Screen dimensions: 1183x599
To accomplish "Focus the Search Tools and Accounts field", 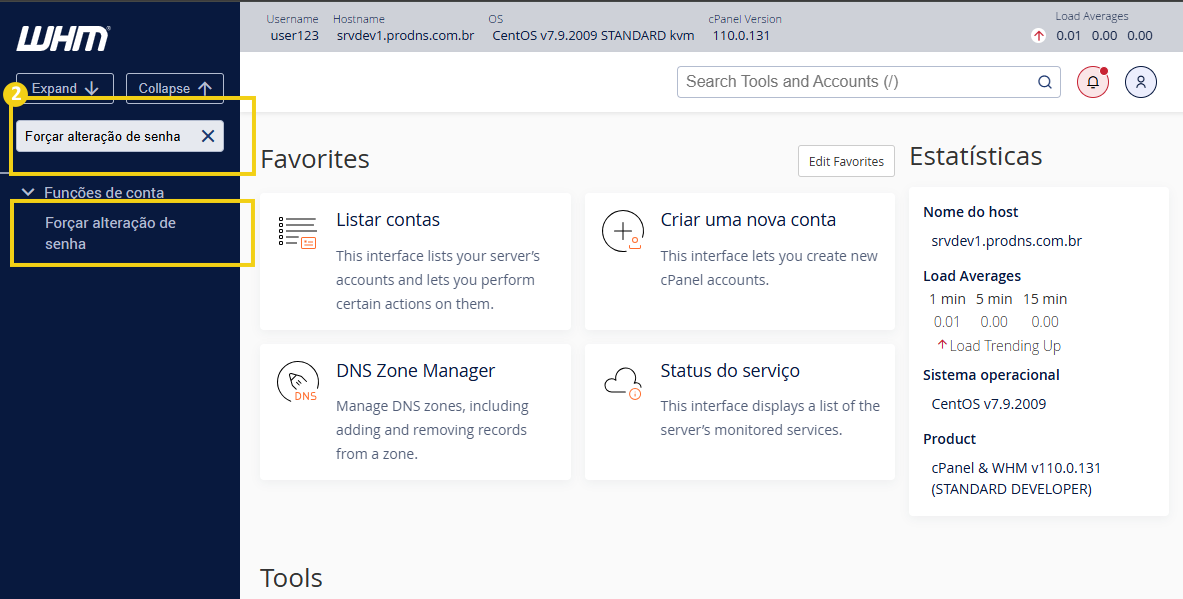I will pyautogui.click(x=869, y=82).
